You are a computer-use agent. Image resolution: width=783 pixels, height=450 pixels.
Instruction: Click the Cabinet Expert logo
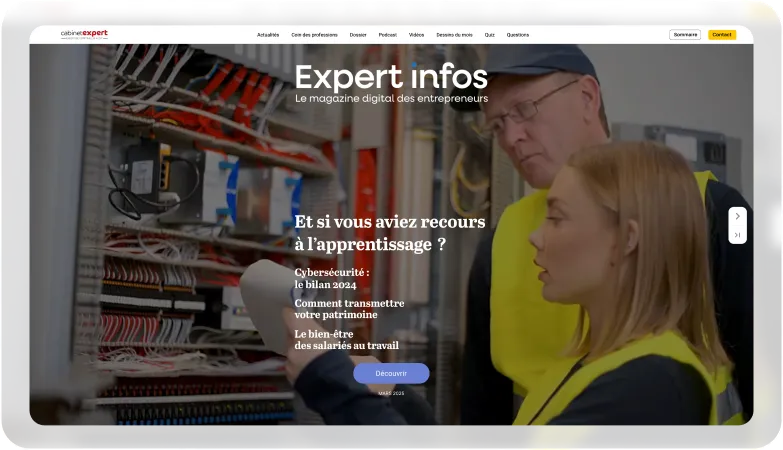pyautogui.click(x=84, y=34)
